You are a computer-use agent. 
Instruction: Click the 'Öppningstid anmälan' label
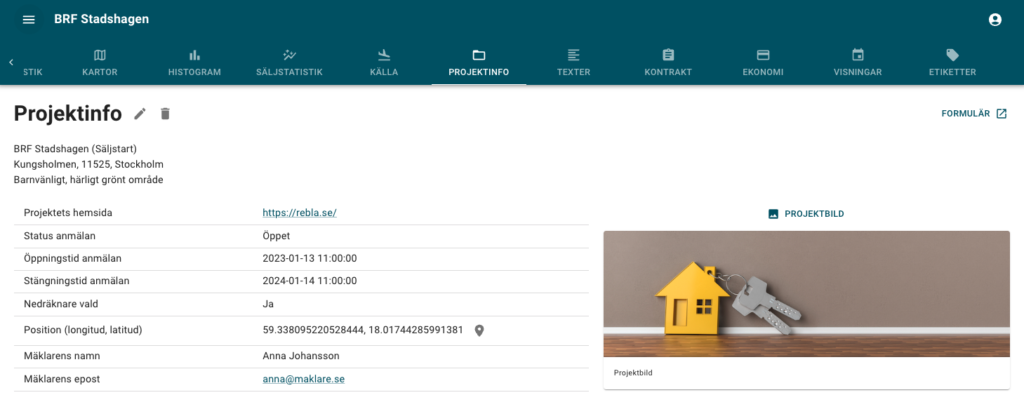[x=72, y=259]
